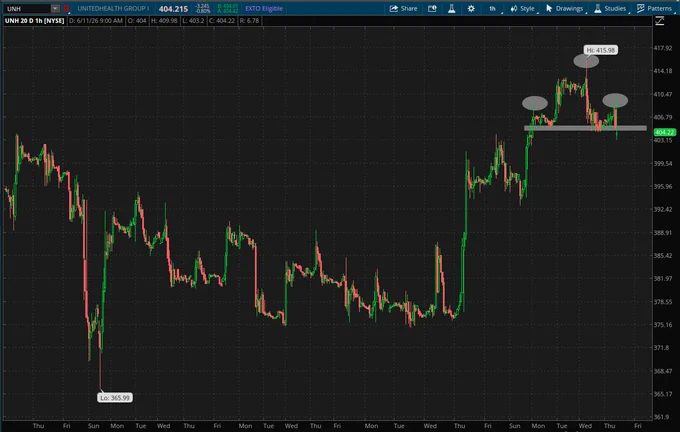Open the Studies menu
The width and height of the screenshot is (680, 432).
tap(611, 8)
